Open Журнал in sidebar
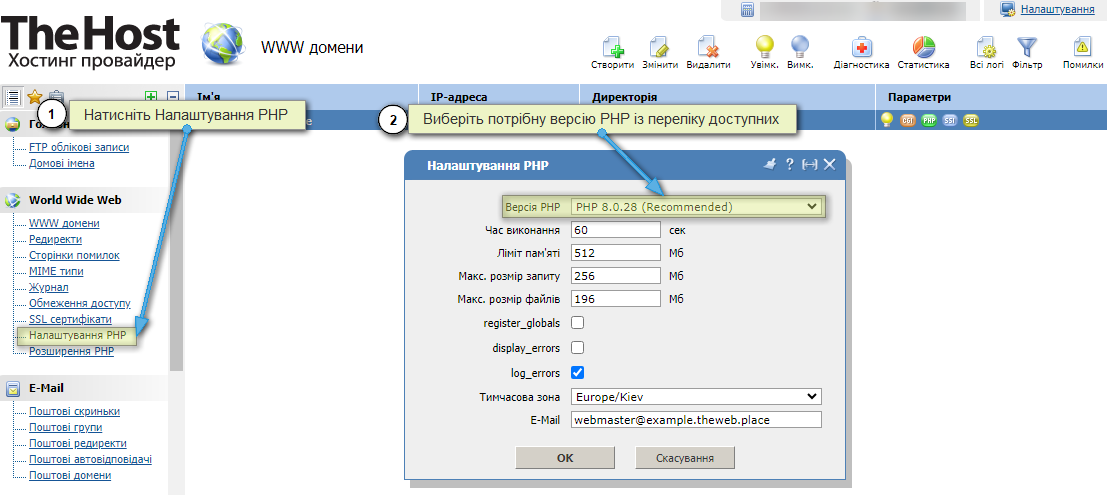The height and width of the screenshot is (495, 1107). (49, 287)
